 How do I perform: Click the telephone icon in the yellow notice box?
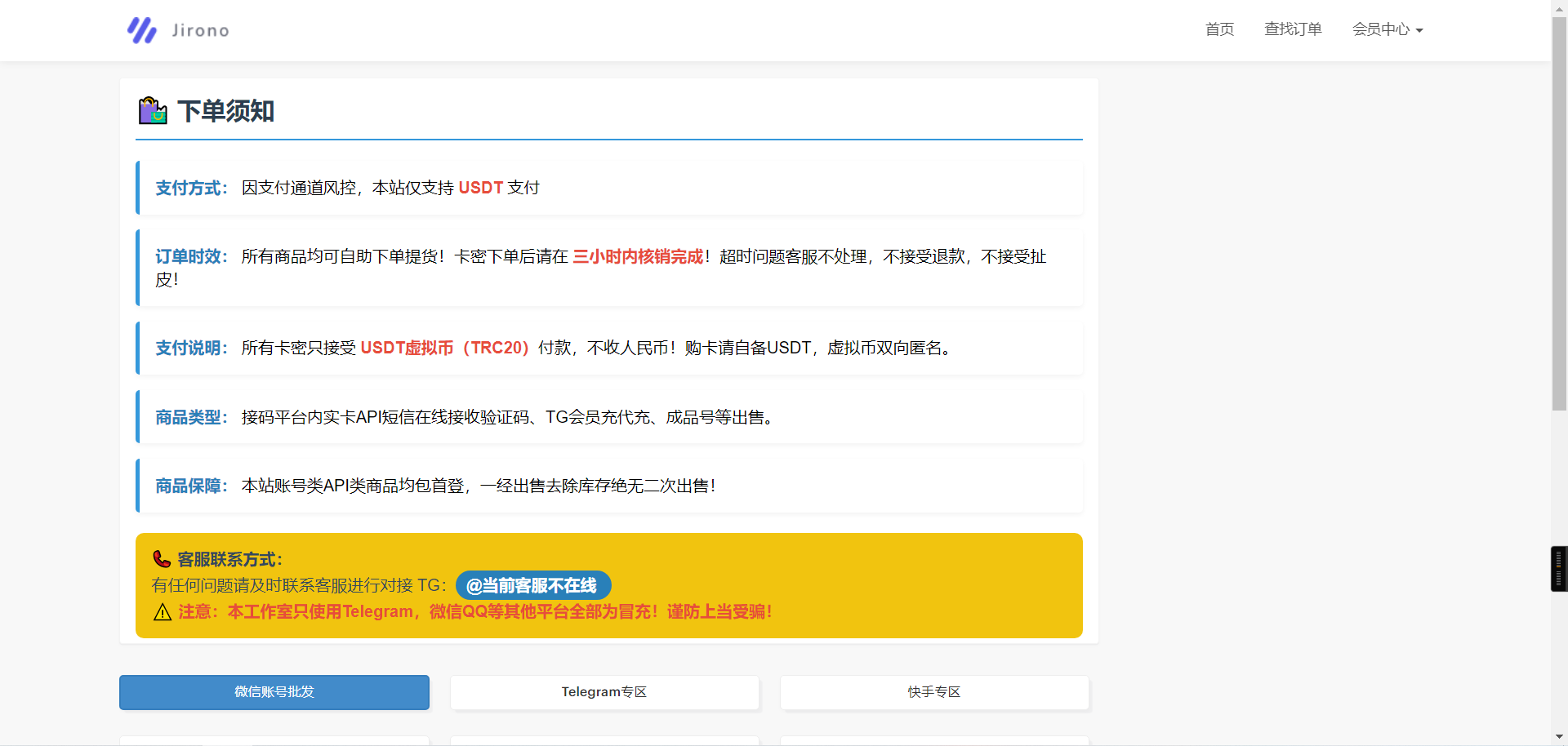(161, 558)
